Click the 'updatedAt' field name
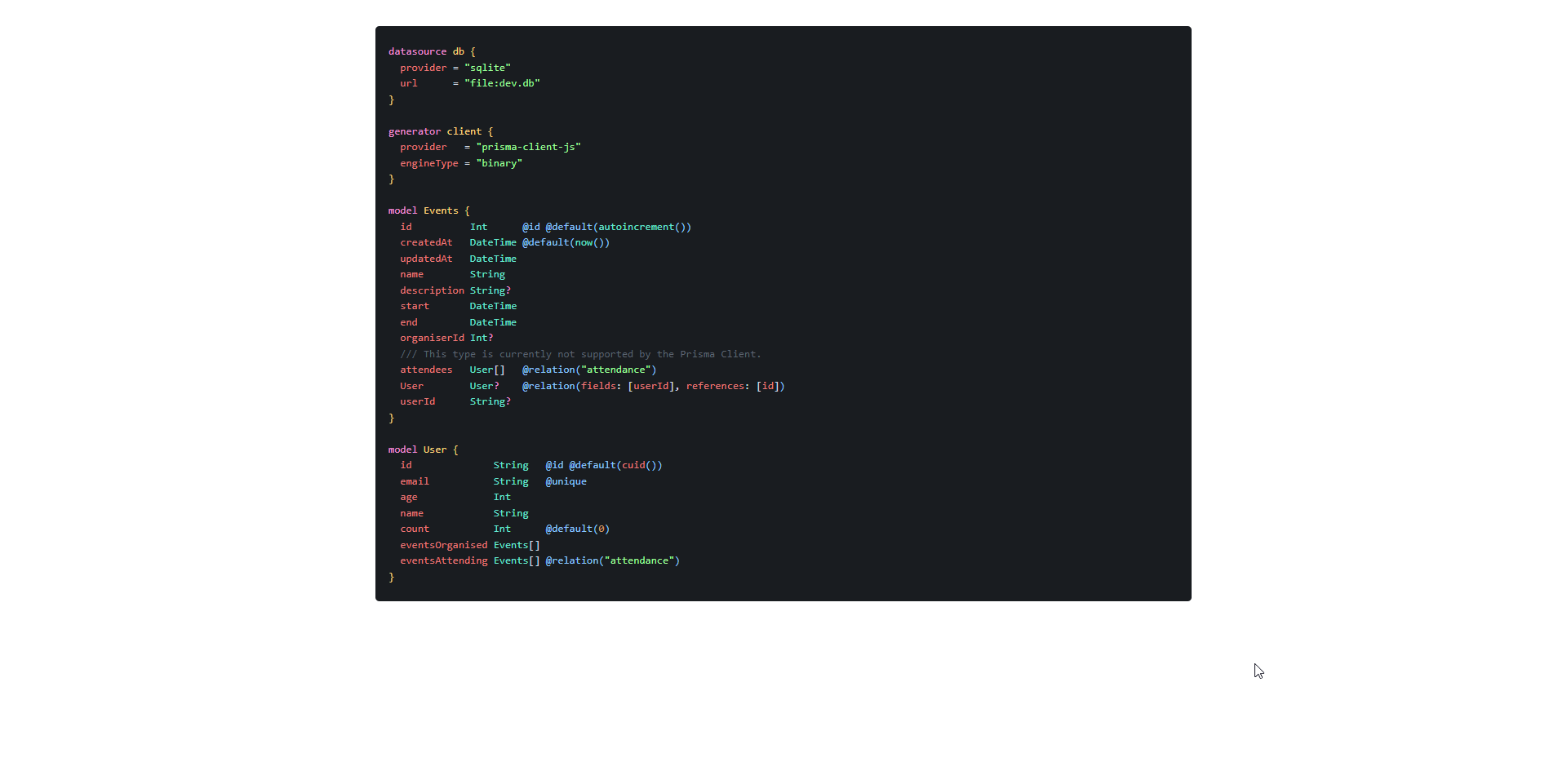1567x784 pixels. pos(426,259)
